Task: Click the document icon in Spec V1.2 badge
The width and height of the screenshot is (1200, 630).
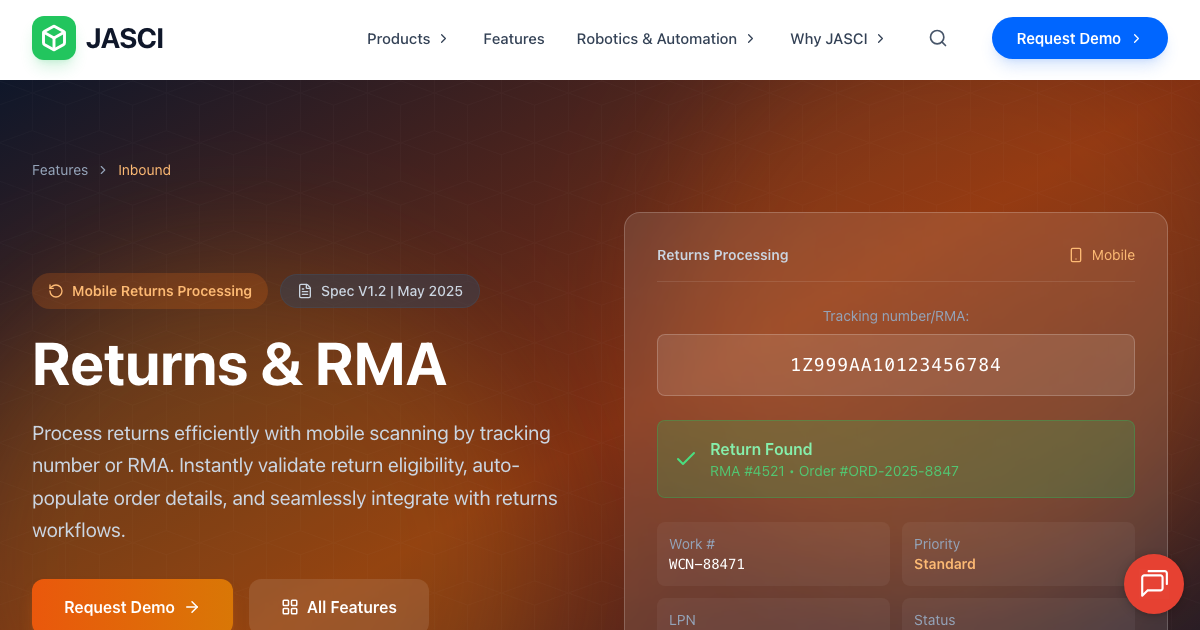Action: [x=305, y=291]
